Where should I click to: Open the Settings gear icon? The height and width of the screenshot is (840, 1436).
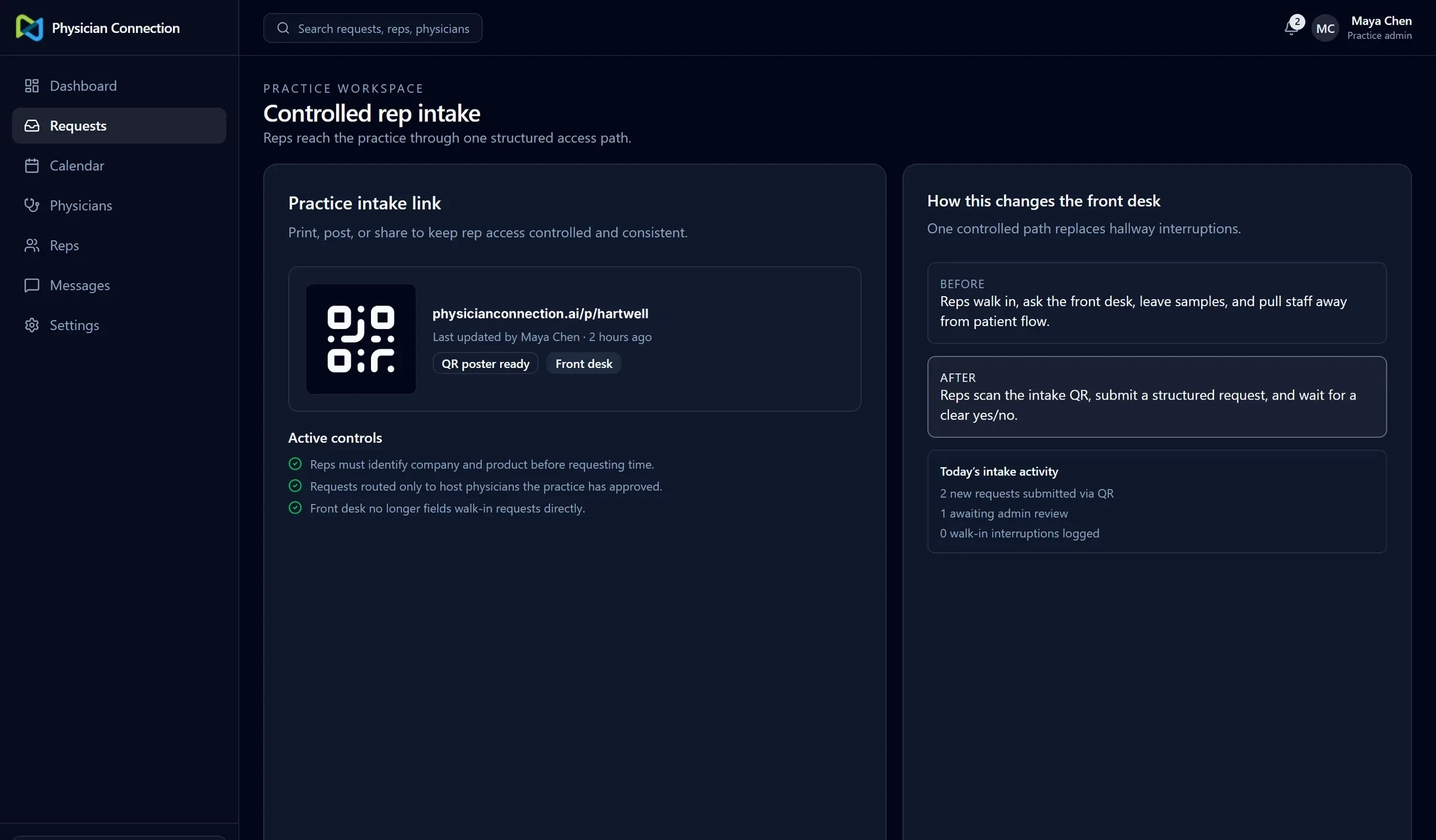[x=32, y=325]
